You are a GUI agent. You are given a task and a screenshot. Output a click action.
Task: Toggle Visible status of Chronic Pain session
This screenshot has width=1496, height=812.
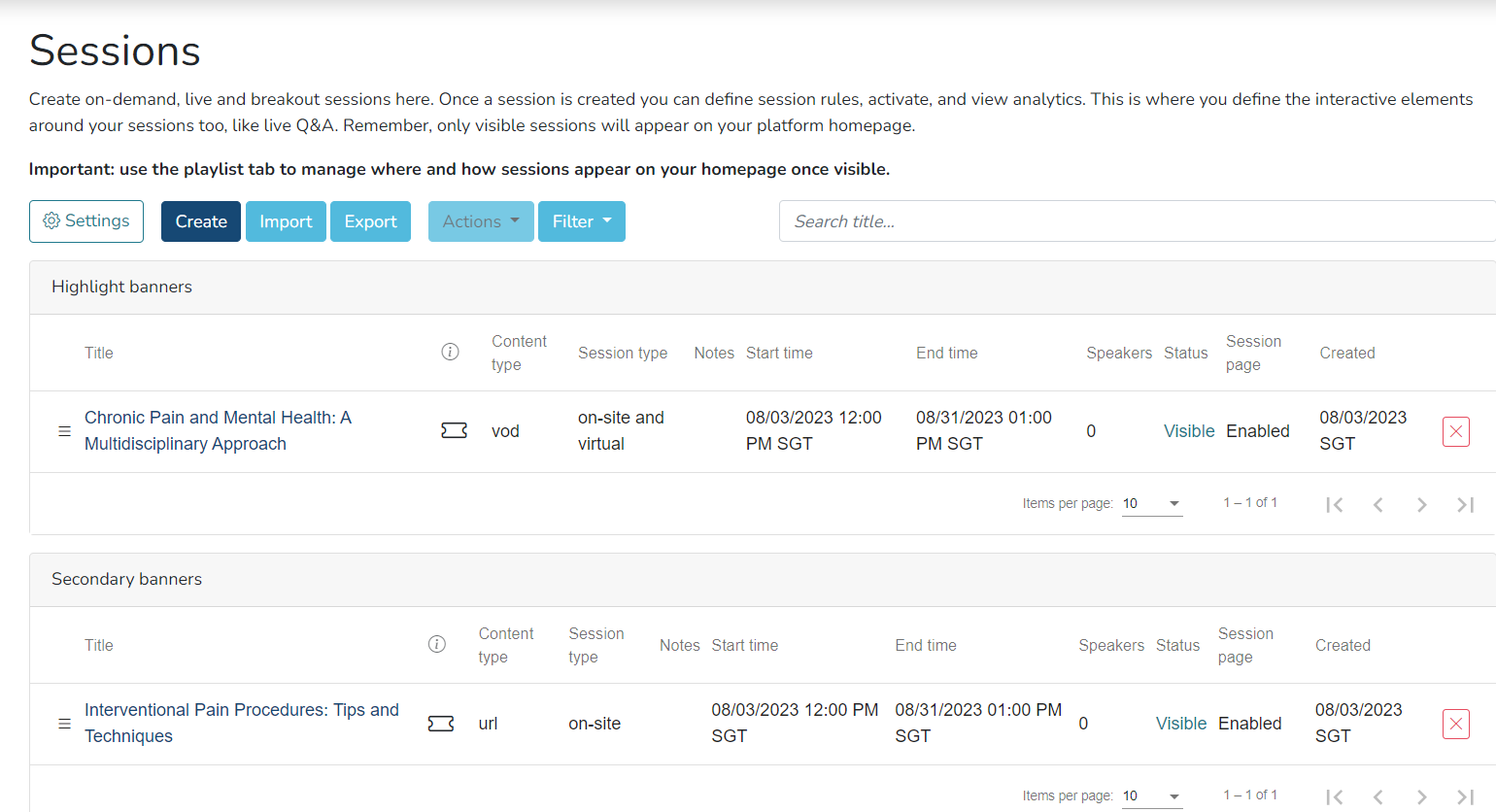(1188, 431)
